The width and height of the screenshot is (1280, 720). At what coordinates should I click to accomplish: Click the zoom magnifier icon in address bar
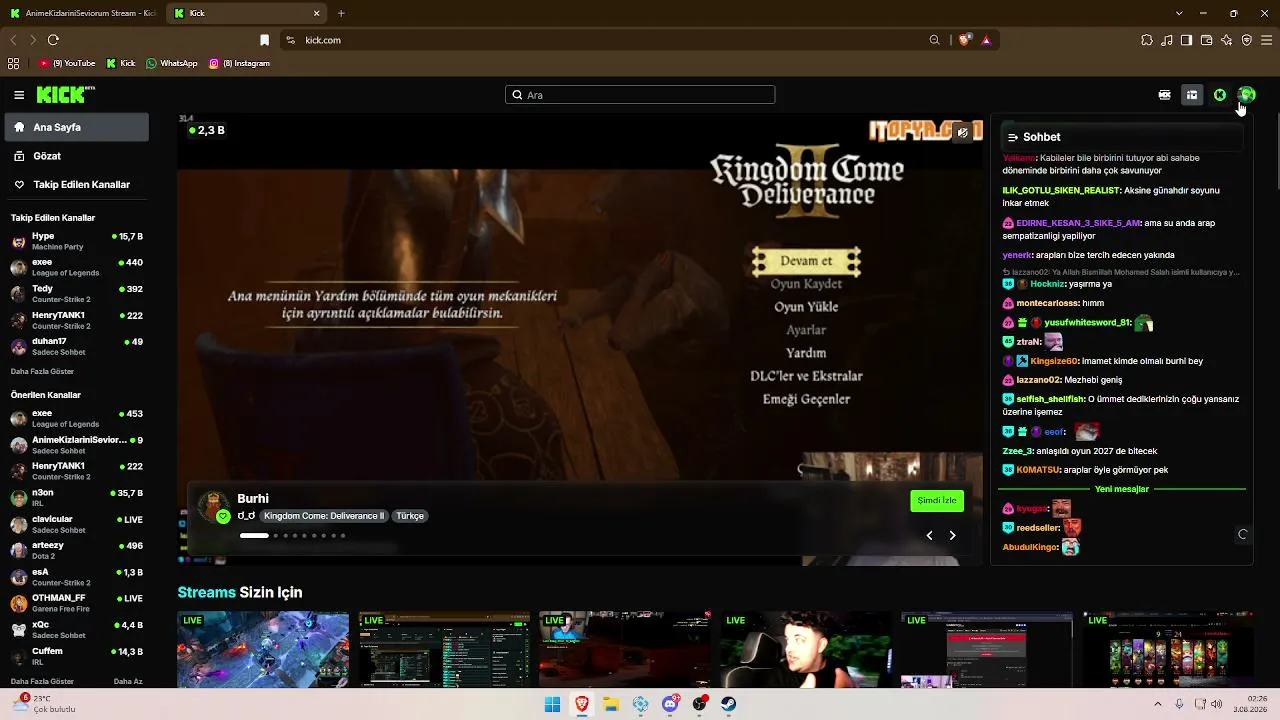tap(935, 40)
